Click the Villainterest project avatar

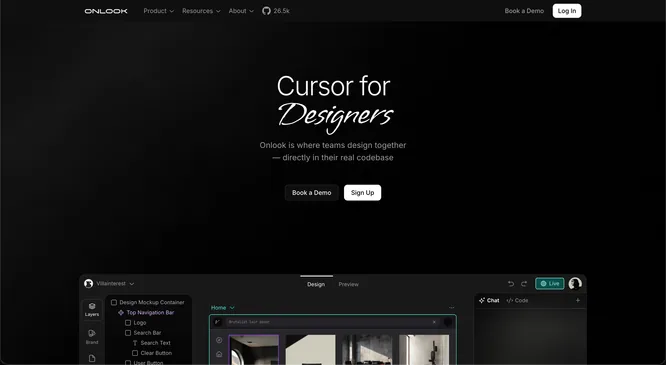point(88,283)
